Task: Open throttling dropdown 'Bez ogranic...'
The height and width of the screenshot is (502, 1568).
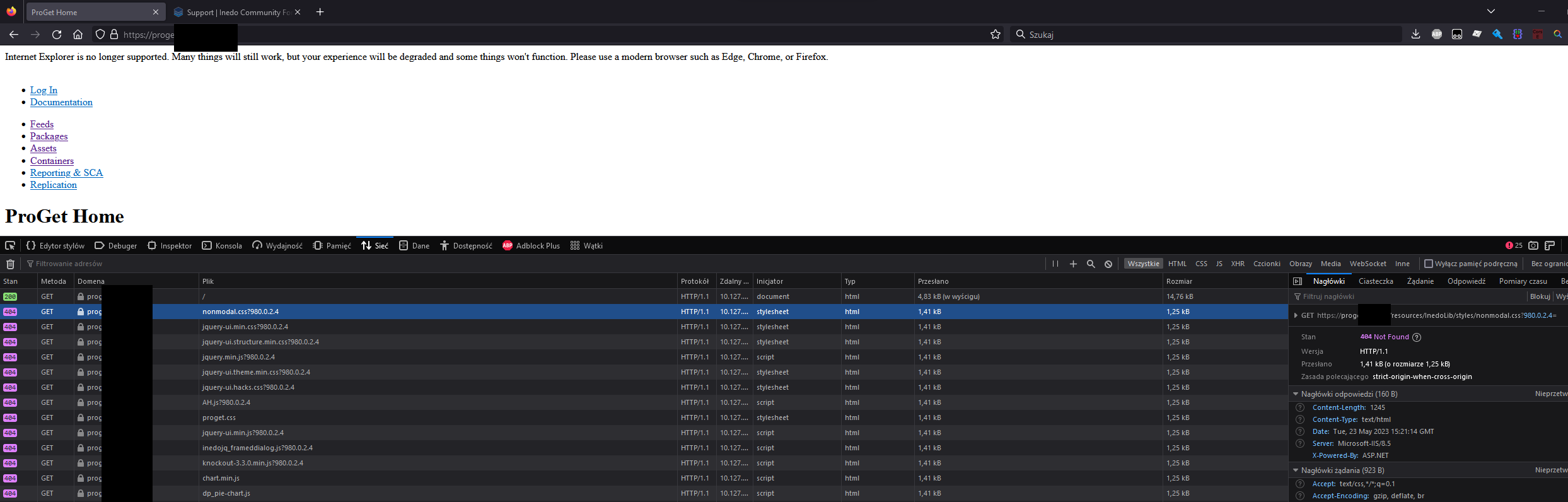Action: click(1548, 264)
